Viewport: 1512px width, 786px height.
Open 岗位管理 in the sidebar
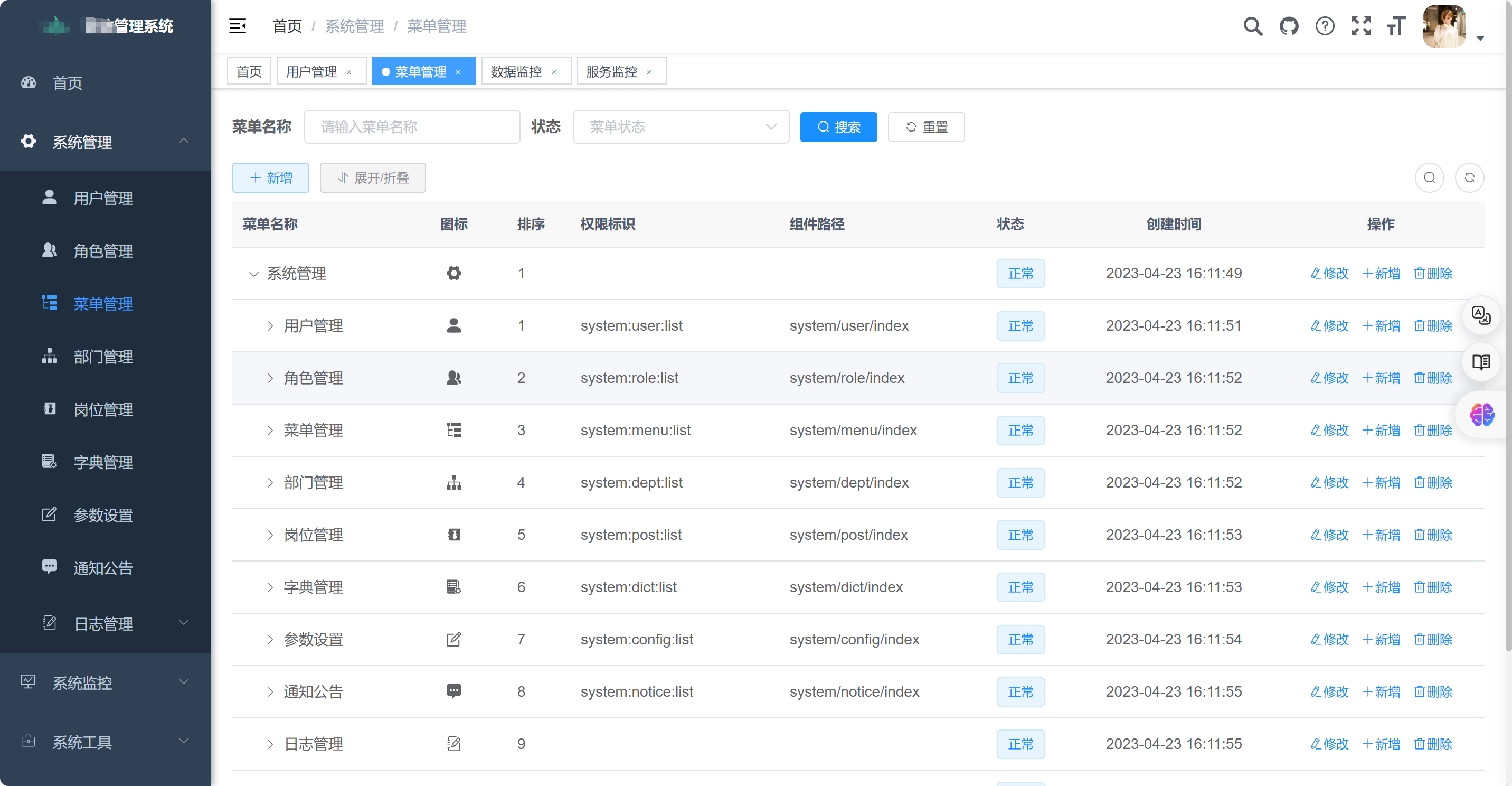(106, 409)
